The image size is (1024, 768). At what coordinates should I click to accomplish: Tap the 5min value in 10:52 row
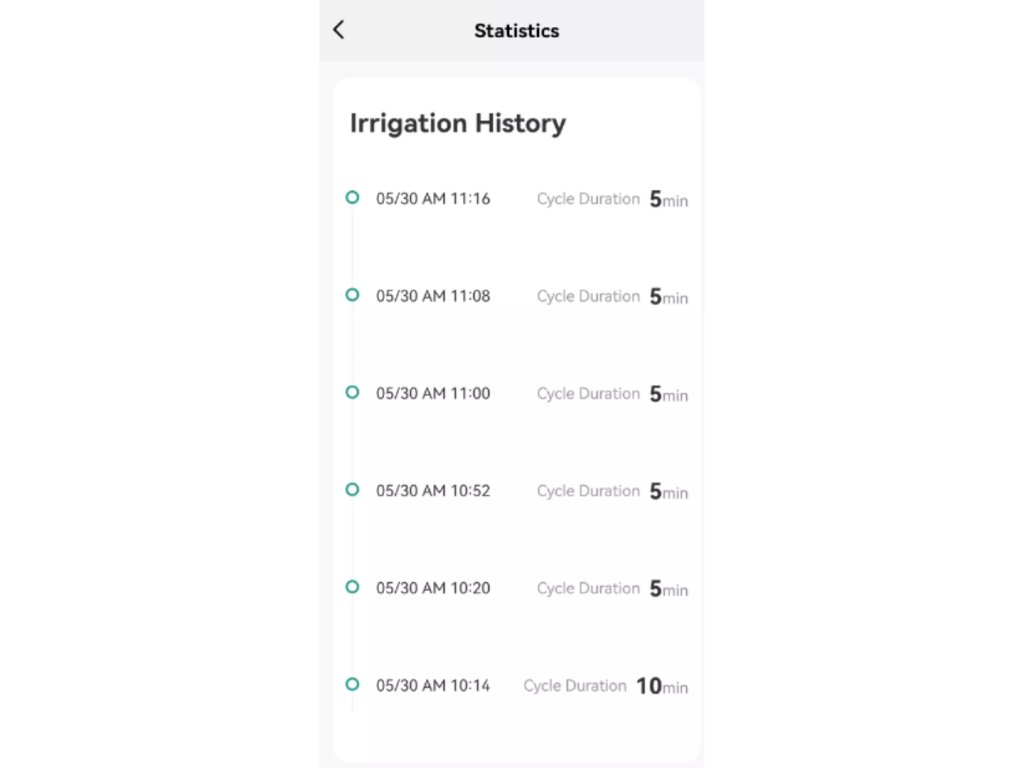tap(668, 491)
